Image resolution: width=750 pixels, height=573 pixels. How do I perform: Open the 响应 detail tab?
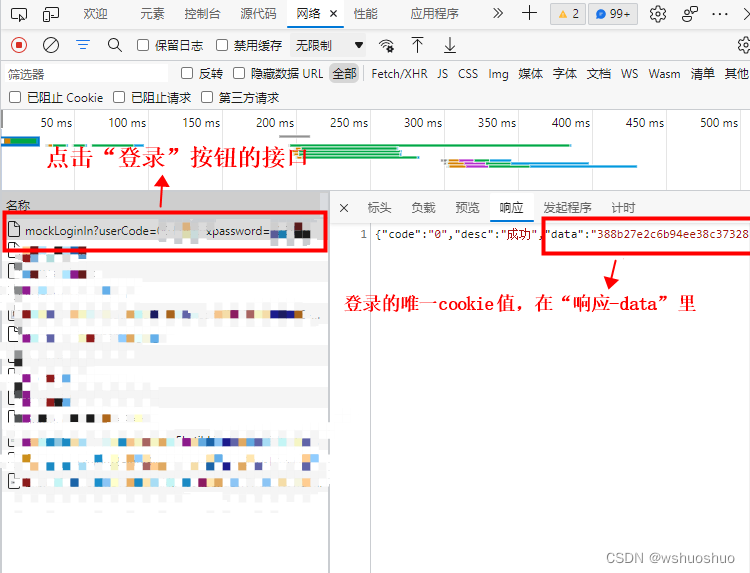[x=511, y=208]
